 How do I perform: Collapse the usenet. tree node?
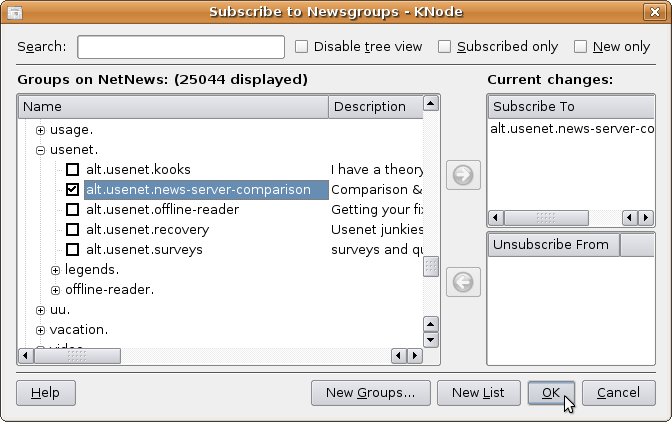pyautogui.click(x=41, y=150)
